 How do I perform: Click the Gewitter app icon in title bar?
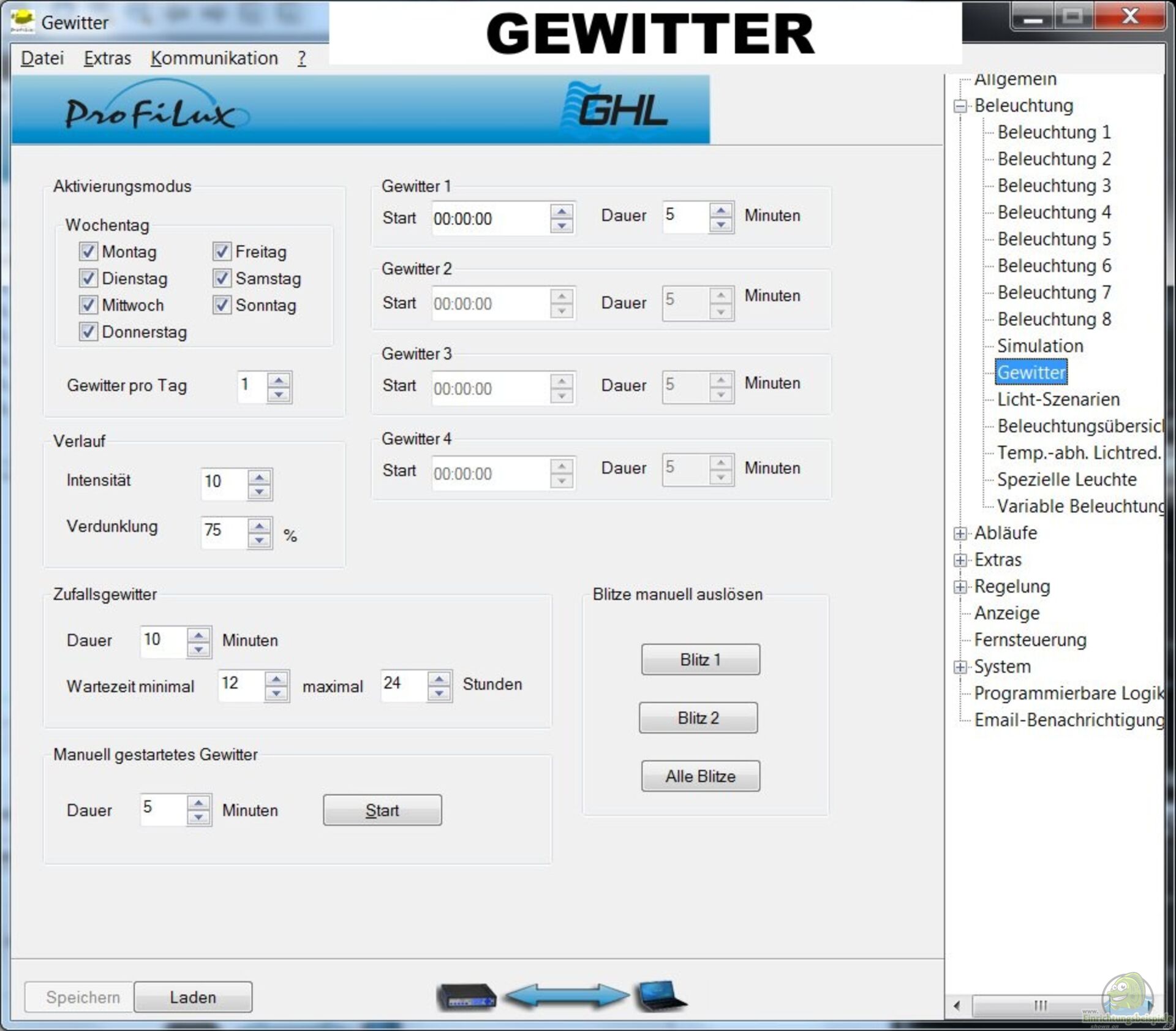22,21
